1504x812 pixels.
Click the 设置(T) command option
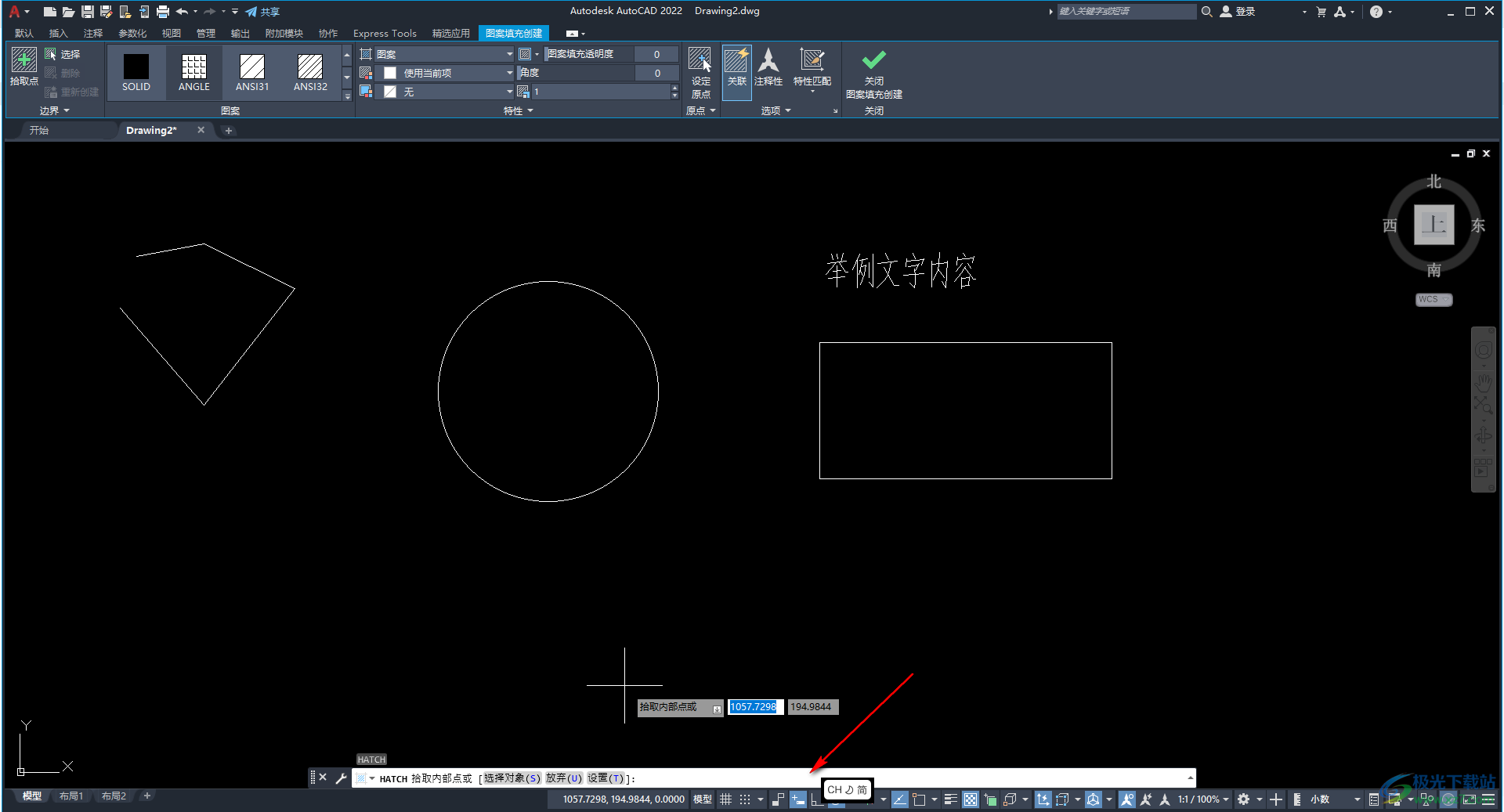[x=606, y=778]
